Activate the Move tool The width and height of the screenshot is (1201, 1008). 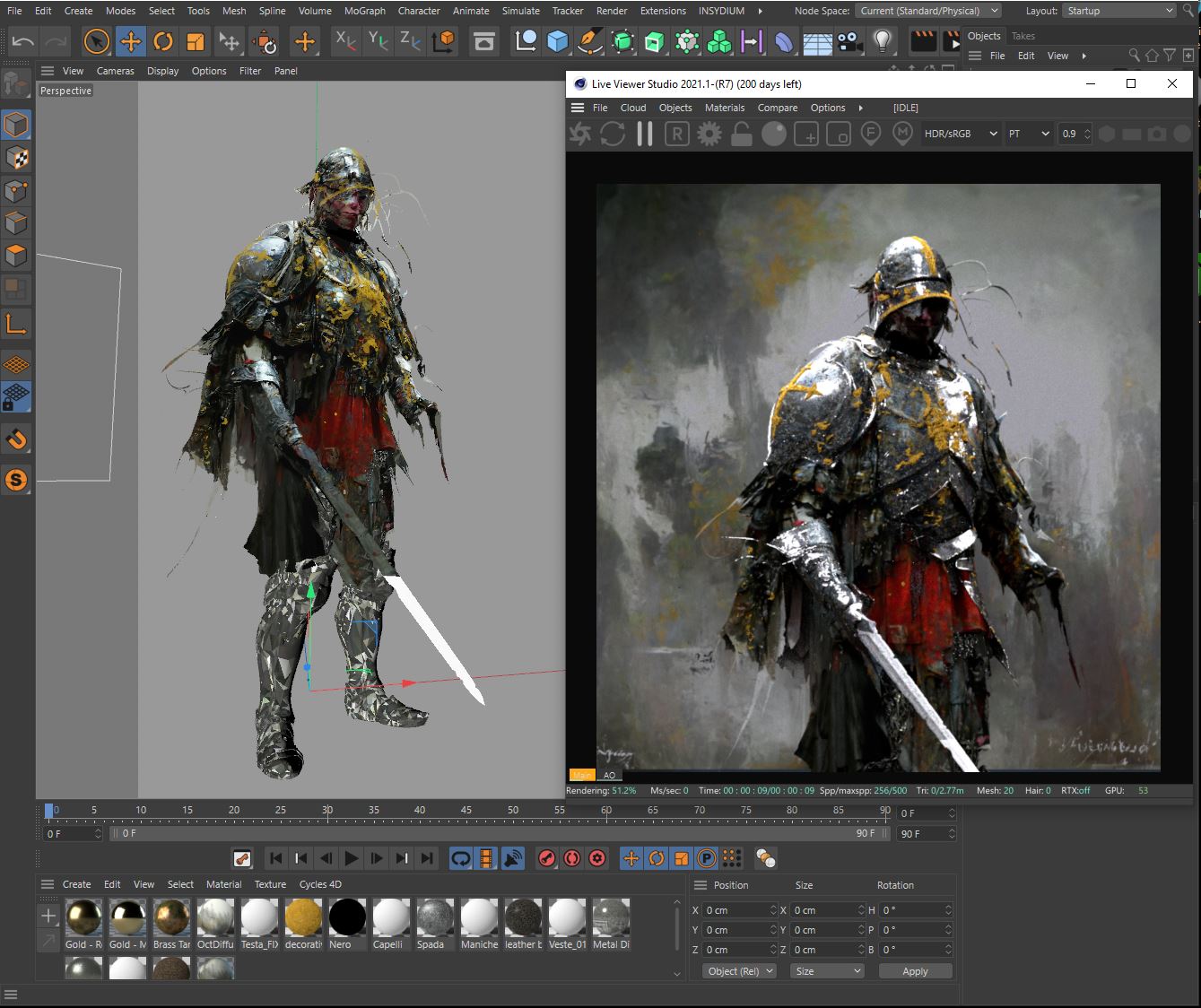130,41
